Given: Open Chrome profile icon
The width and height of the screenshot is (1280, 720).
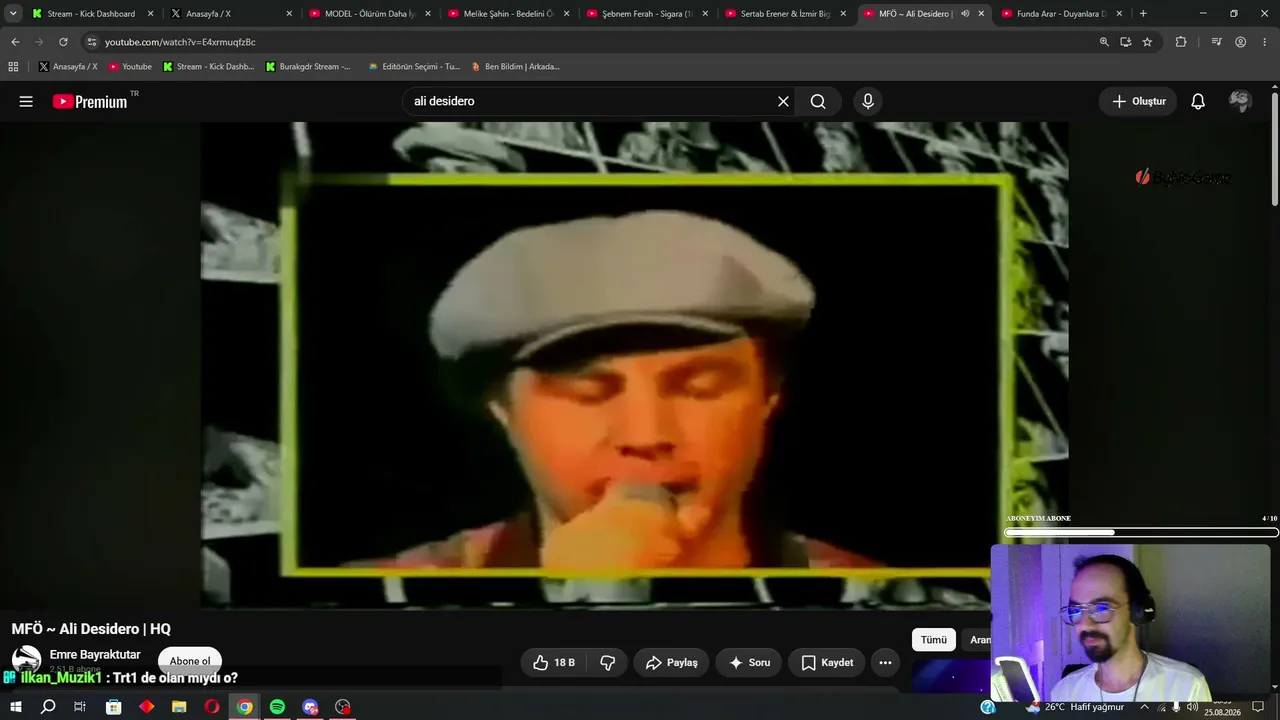Looking at the screenshot, I should (1240, 42).
